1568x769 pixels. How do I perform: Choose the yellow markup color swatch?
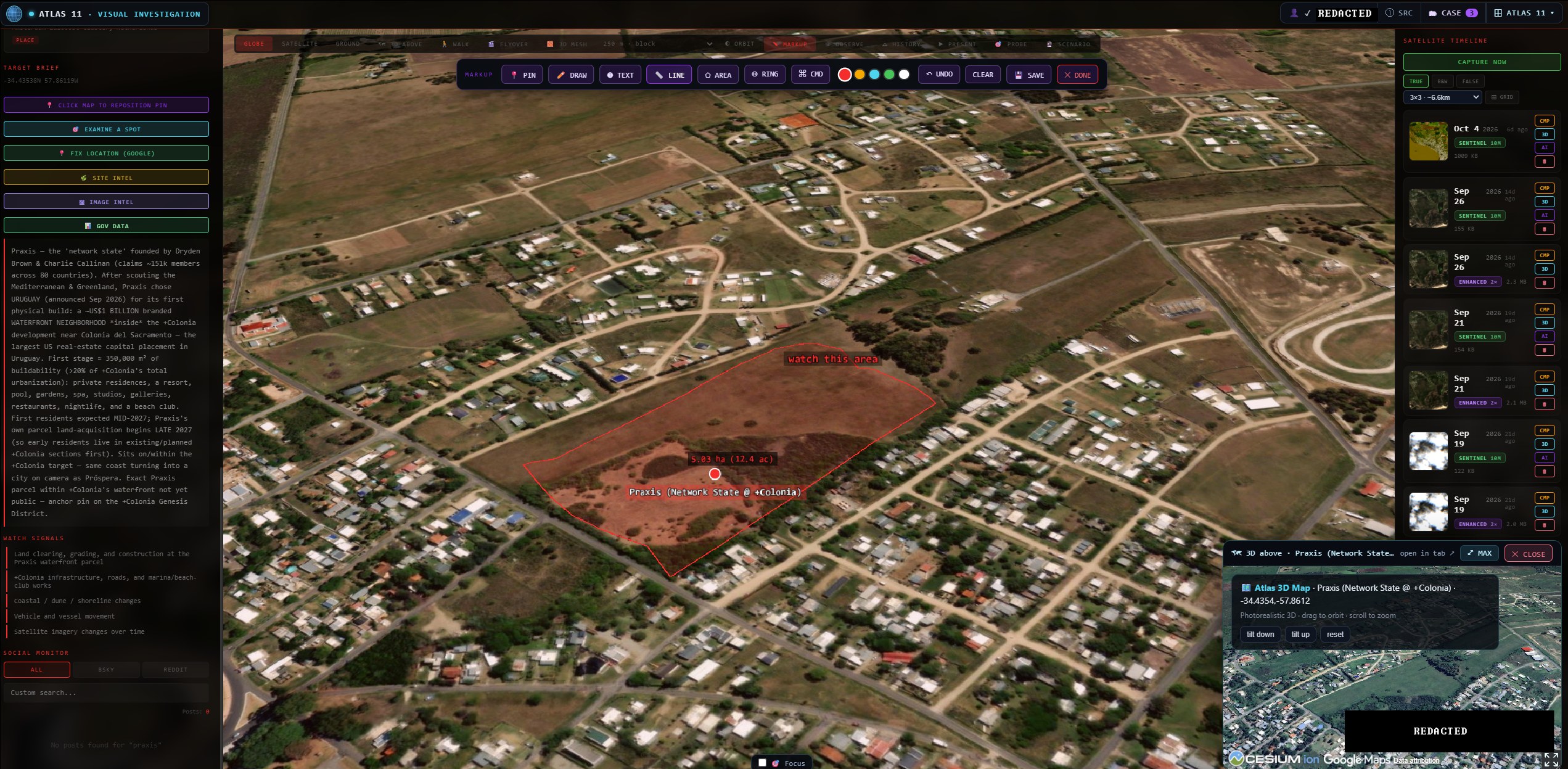[x=860, y=75]
